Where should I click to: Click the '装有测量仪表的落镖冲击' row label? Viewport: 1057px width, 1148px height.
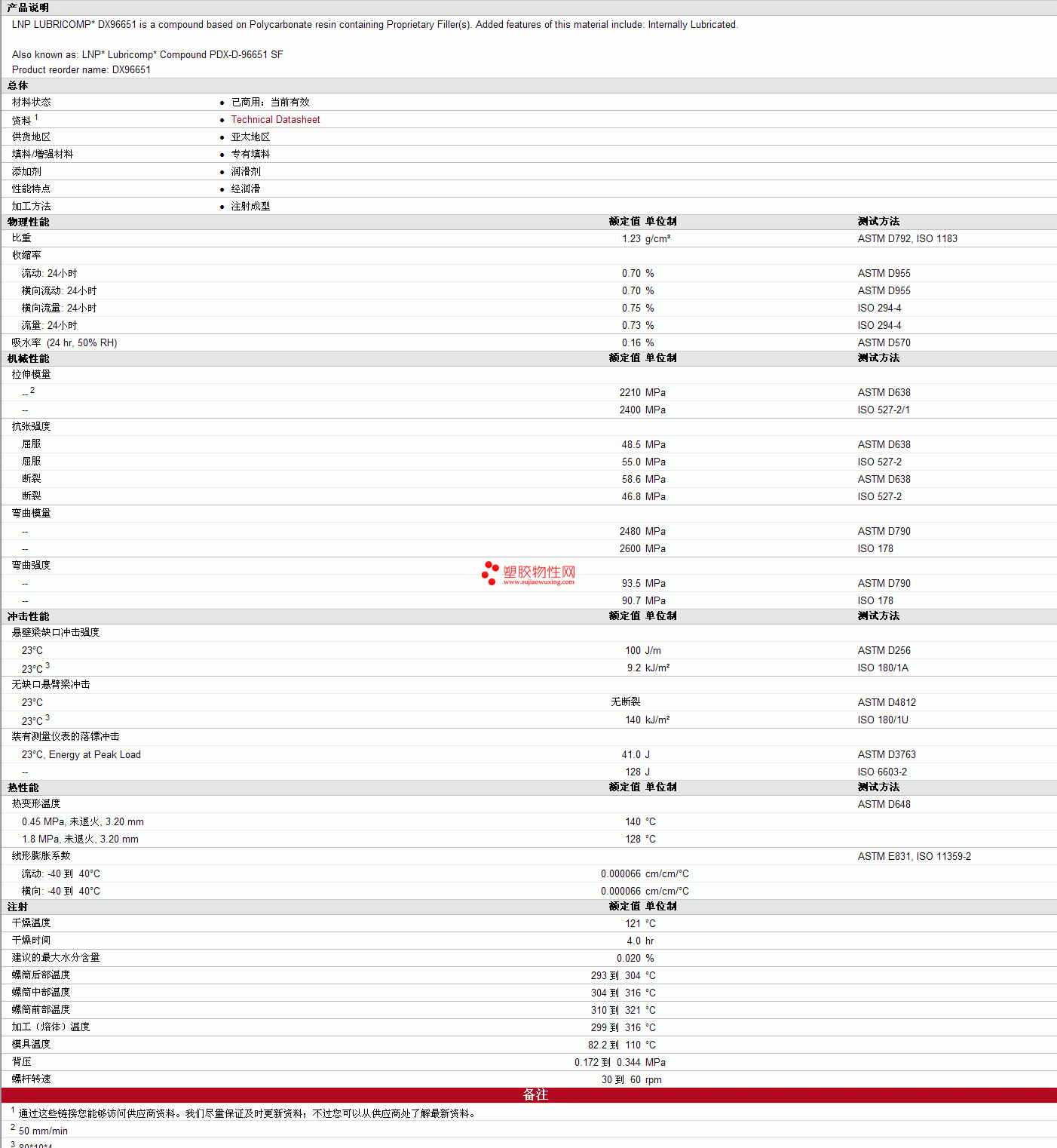point(66,736)
